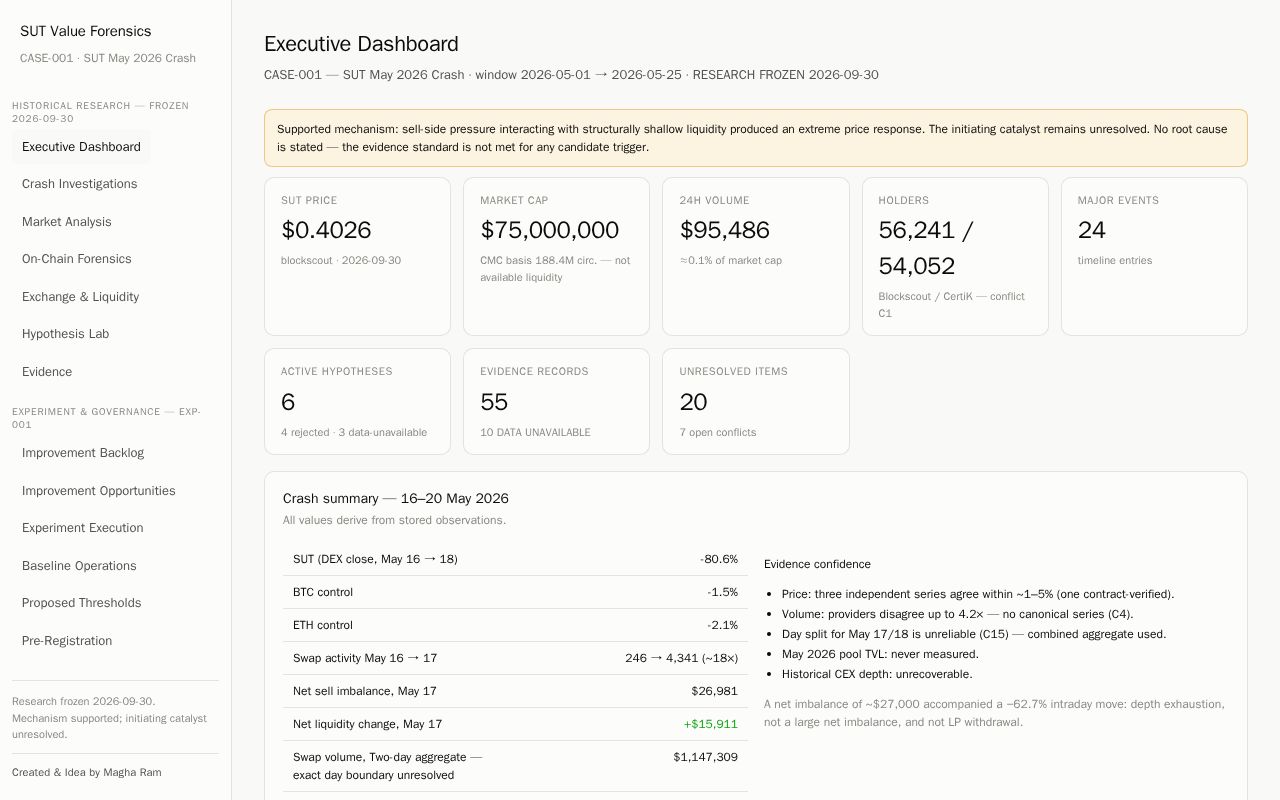Screen dimensions: 1280x800
Task: Open Market Analysis section
Action: [x=66, y=222]
